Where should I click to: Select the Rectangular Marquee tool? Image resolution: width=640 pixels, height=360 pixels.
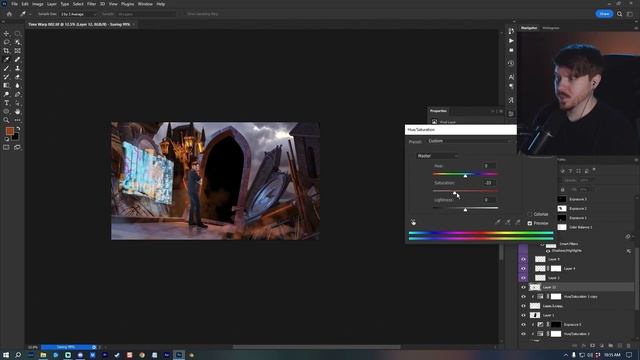[x=18, y=33]
